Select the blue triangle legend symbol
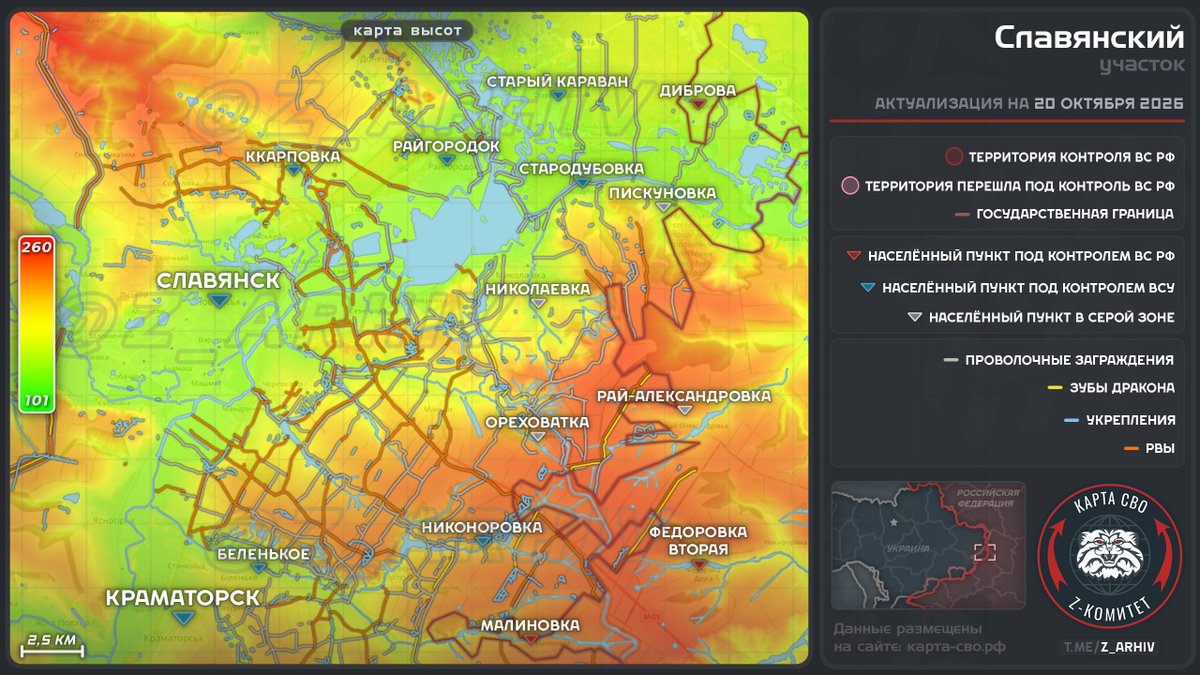 coord(868,288)
